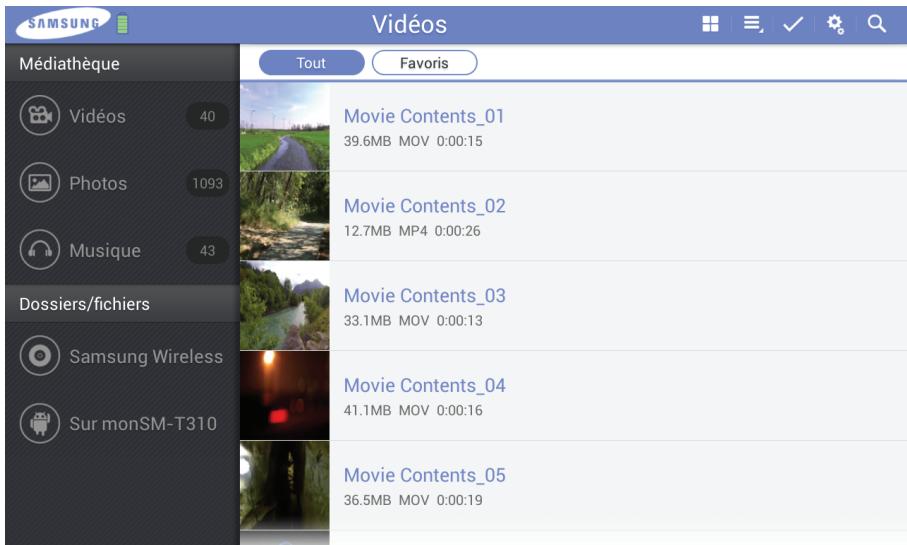Browse Samsung Wireless storage
907x545 pixels.
pyautogui.click(x=123, y=356)
